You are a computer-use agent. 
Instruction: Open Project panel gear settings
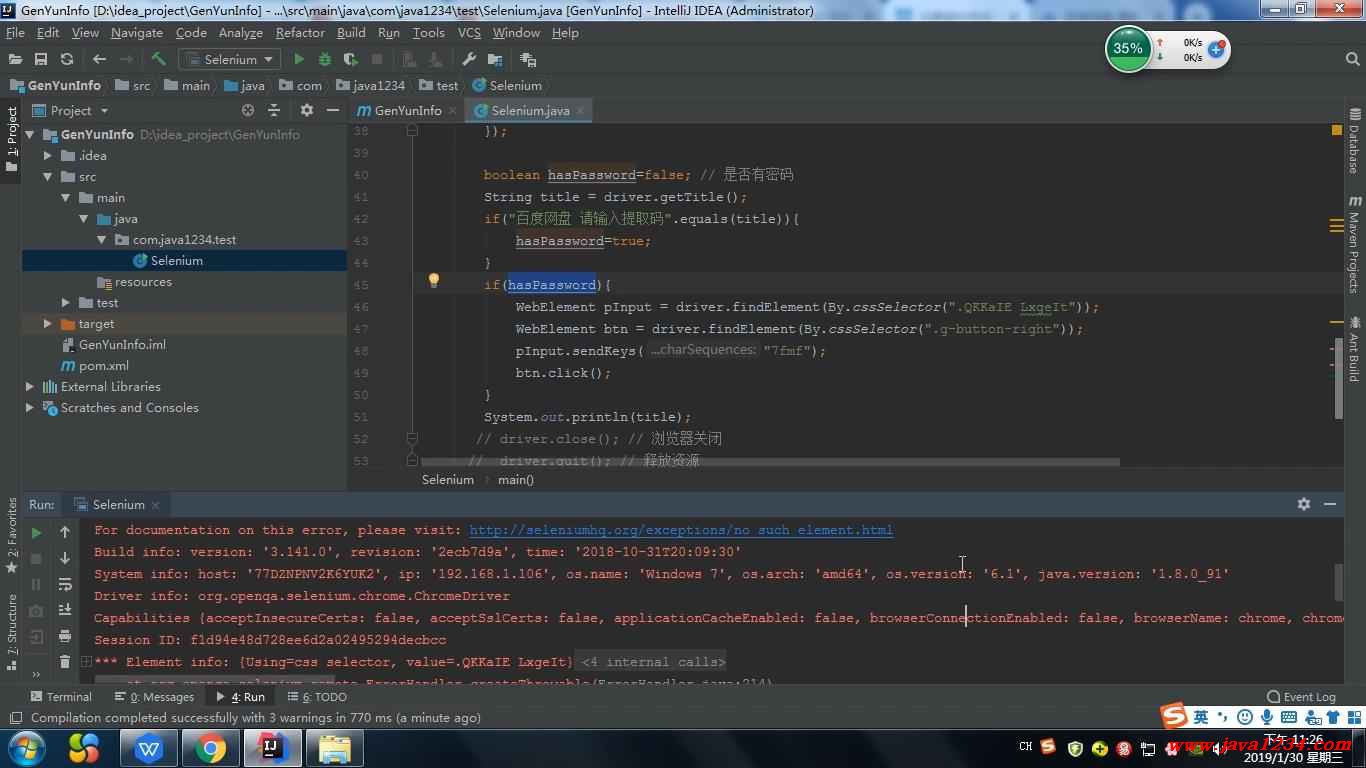click(307, 110)
